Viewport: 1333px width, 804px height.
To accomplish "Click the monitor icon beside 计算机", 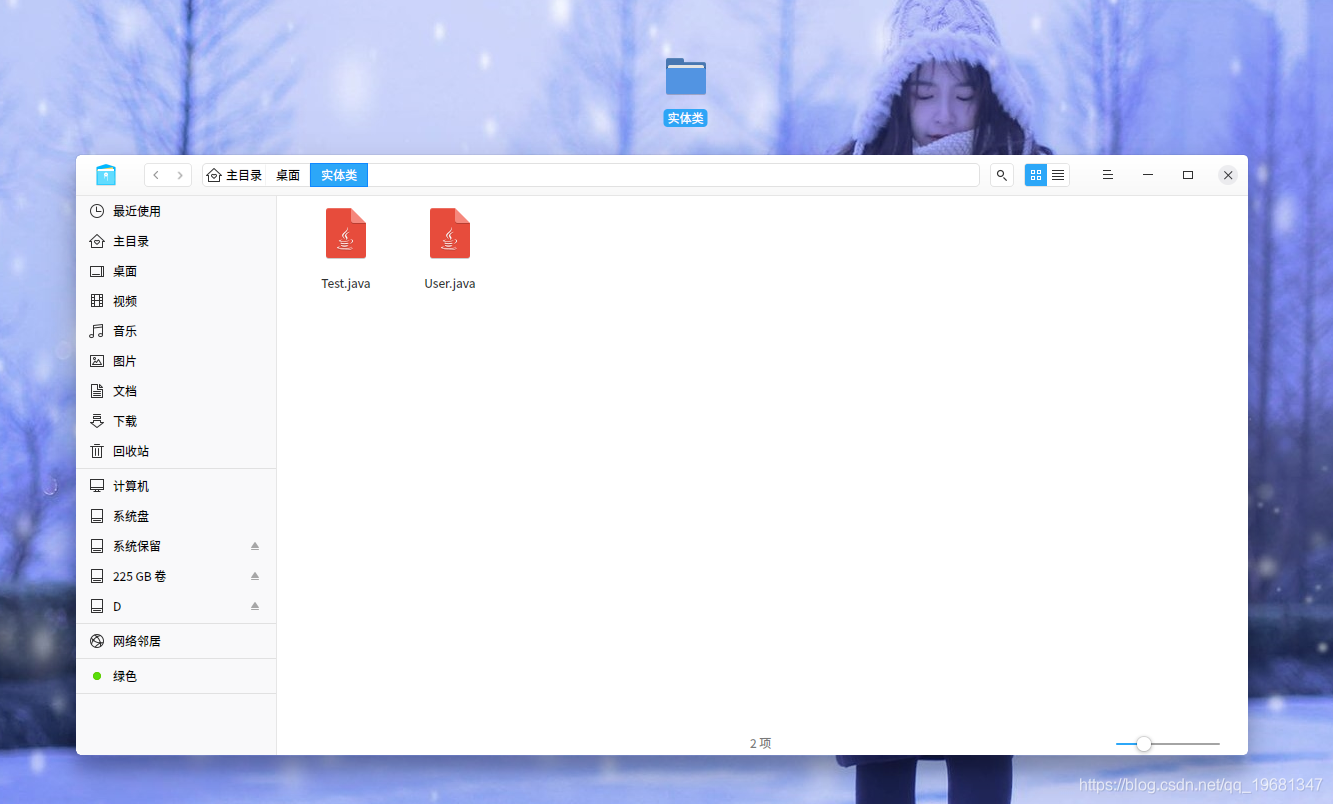I will point(97,486).
